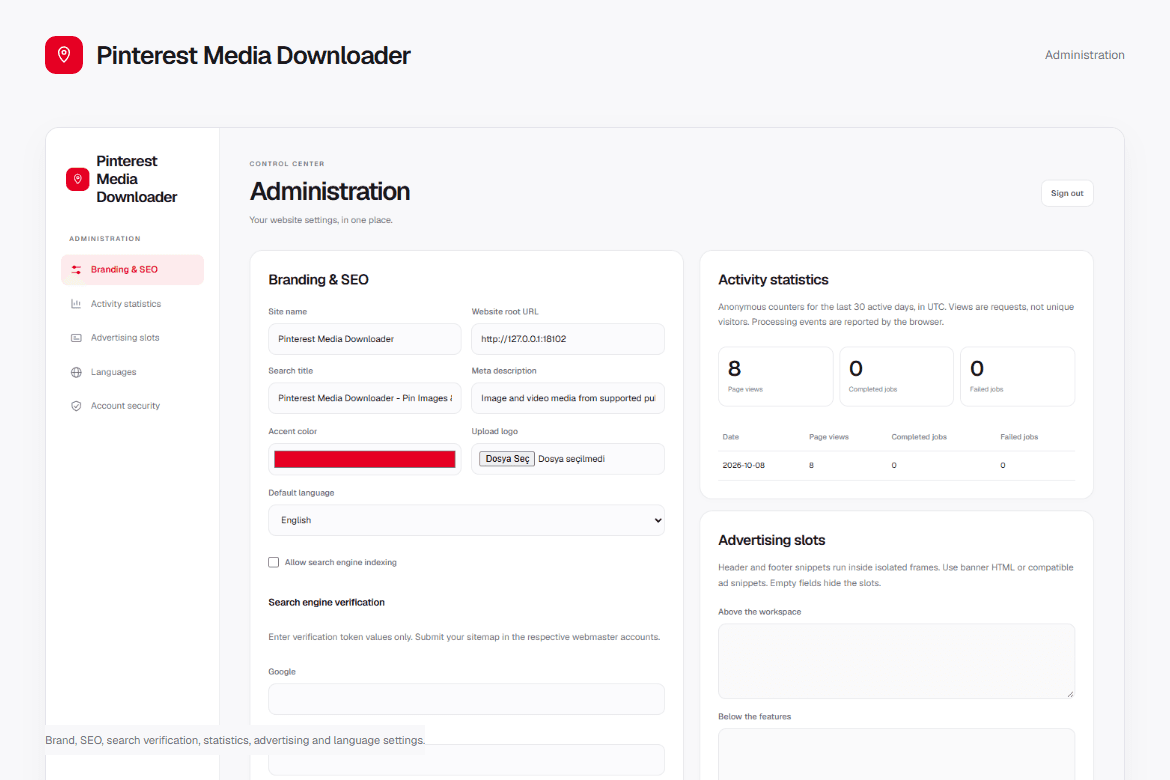Screen dimensions: 1170x780
Task: Open Branding & SEO section
Action: pyautogui.click(x=132, y=269)
